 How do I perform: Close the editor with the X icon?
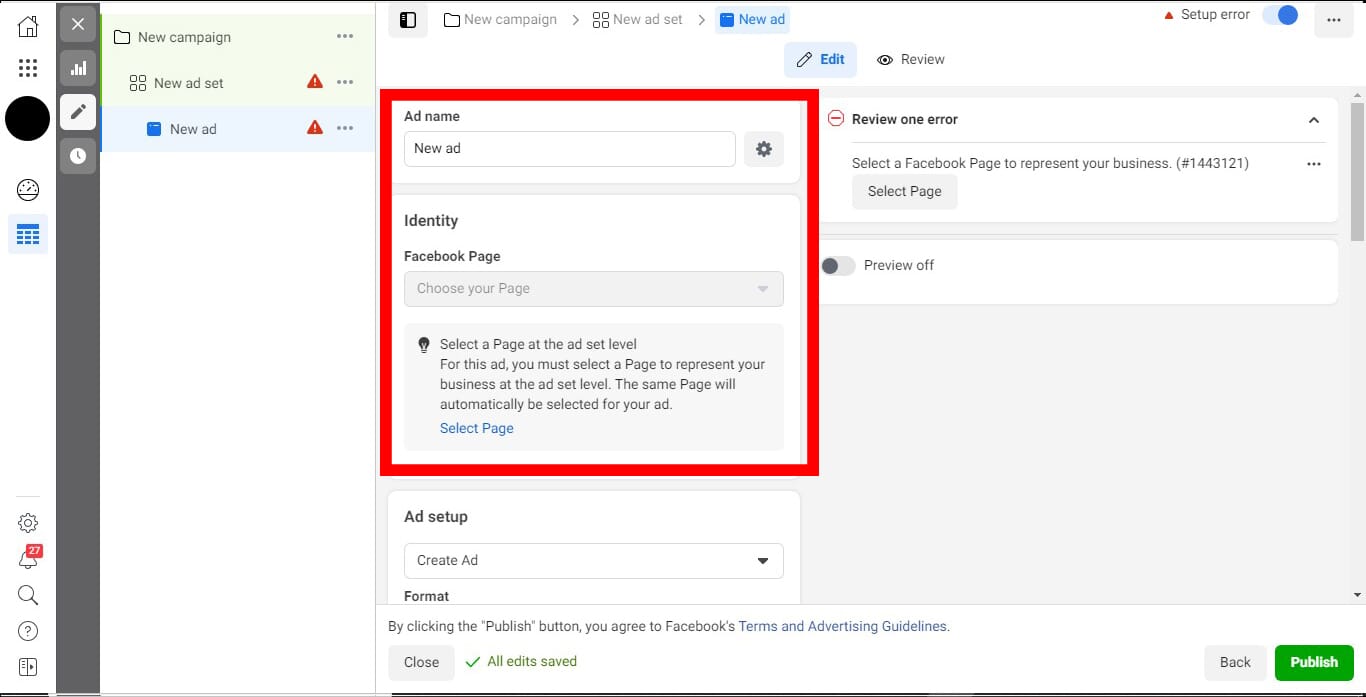pyautogui.click(x=78, y=24)
